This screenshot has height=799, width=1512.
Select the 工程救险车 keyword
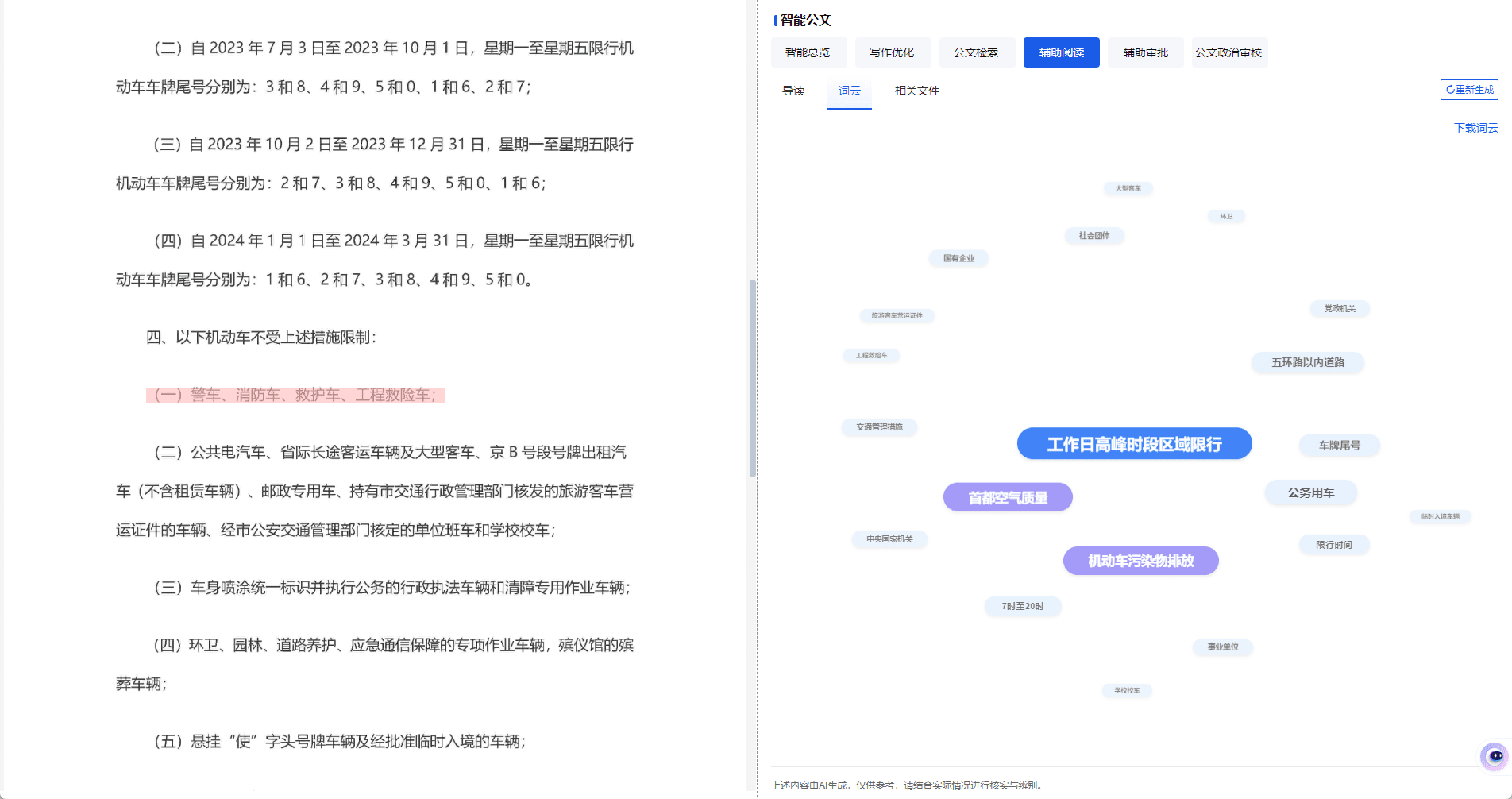[871, 355]
